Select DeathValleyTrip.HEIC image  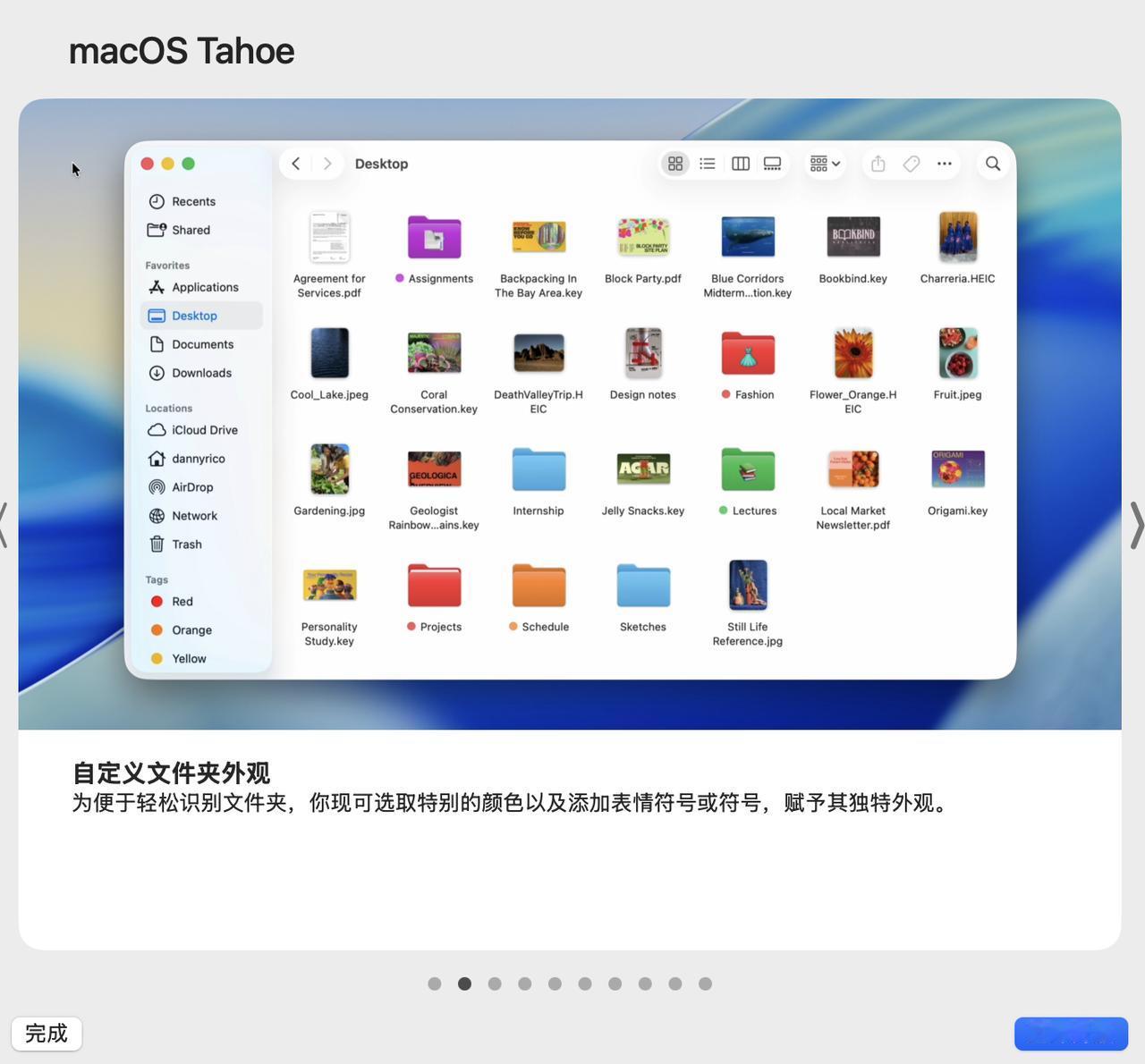(x=539, y=353)
